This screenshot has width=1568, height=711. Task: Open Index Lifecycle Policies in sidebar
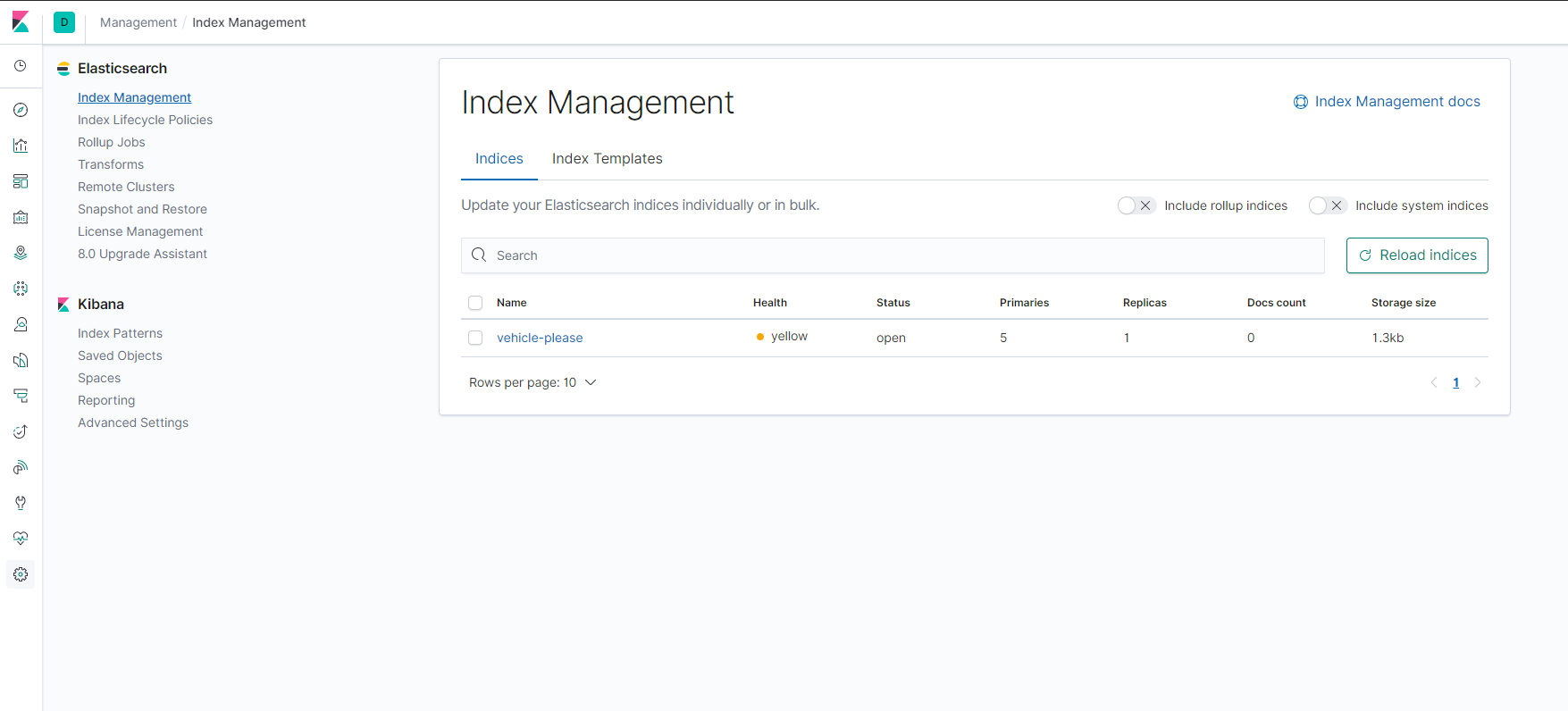coord(145,120)
